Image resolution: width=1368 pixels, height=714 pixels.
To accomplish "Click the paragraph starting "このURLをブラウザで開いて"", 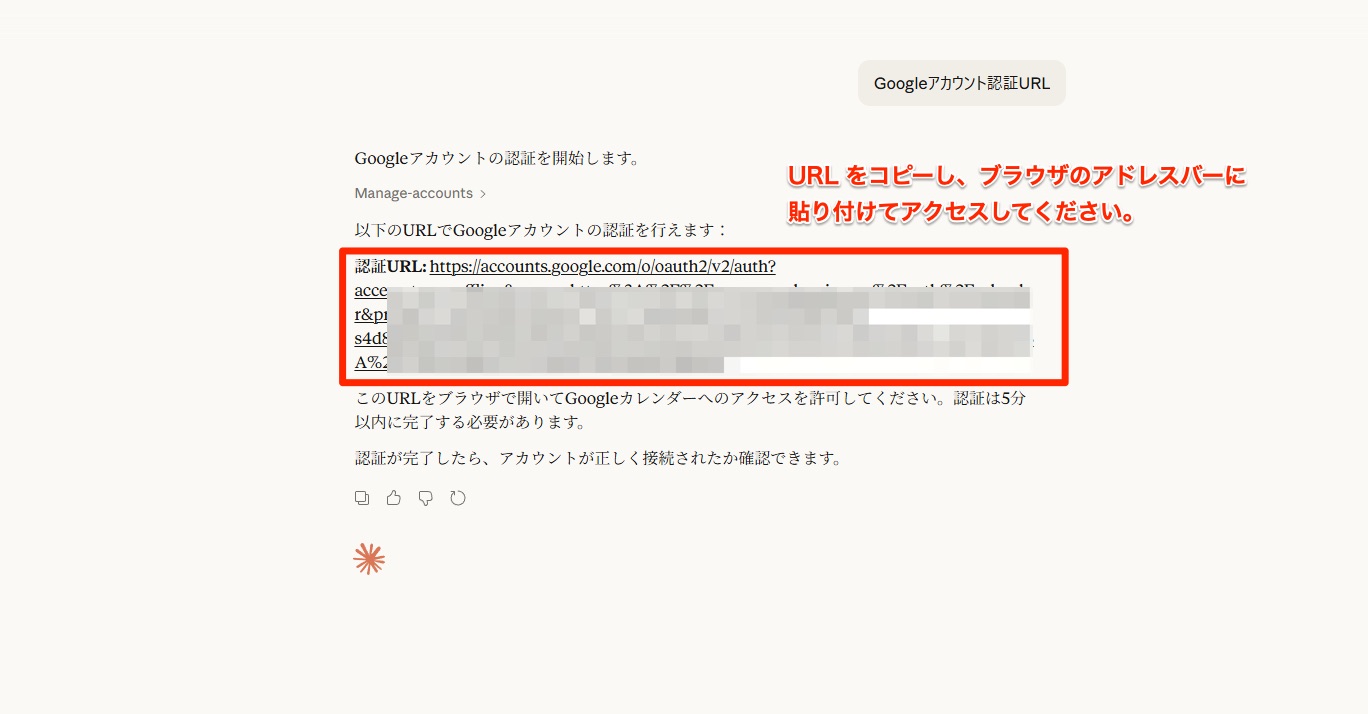I will (x=690, y=398).
